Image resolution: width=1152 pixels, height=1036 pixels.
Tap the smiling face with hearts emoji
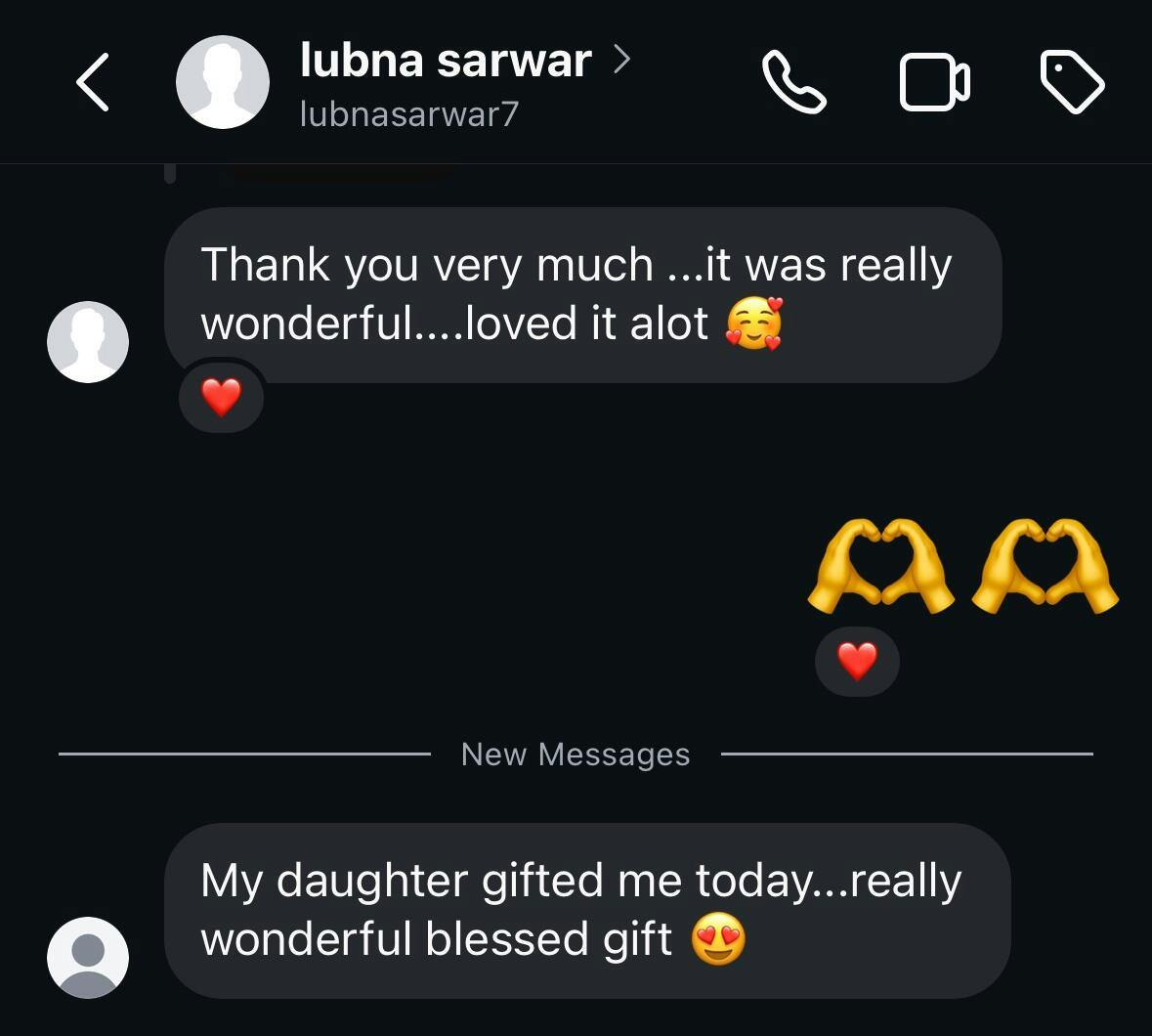click(x=754, y=324)
